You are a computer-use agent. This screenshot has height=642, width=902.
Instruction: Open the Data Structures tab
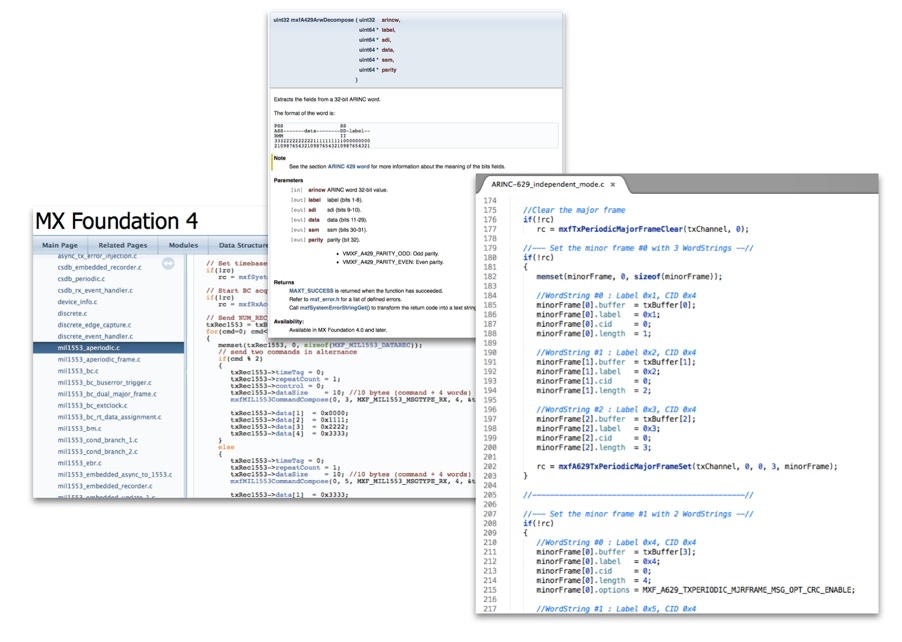point(243,245)
